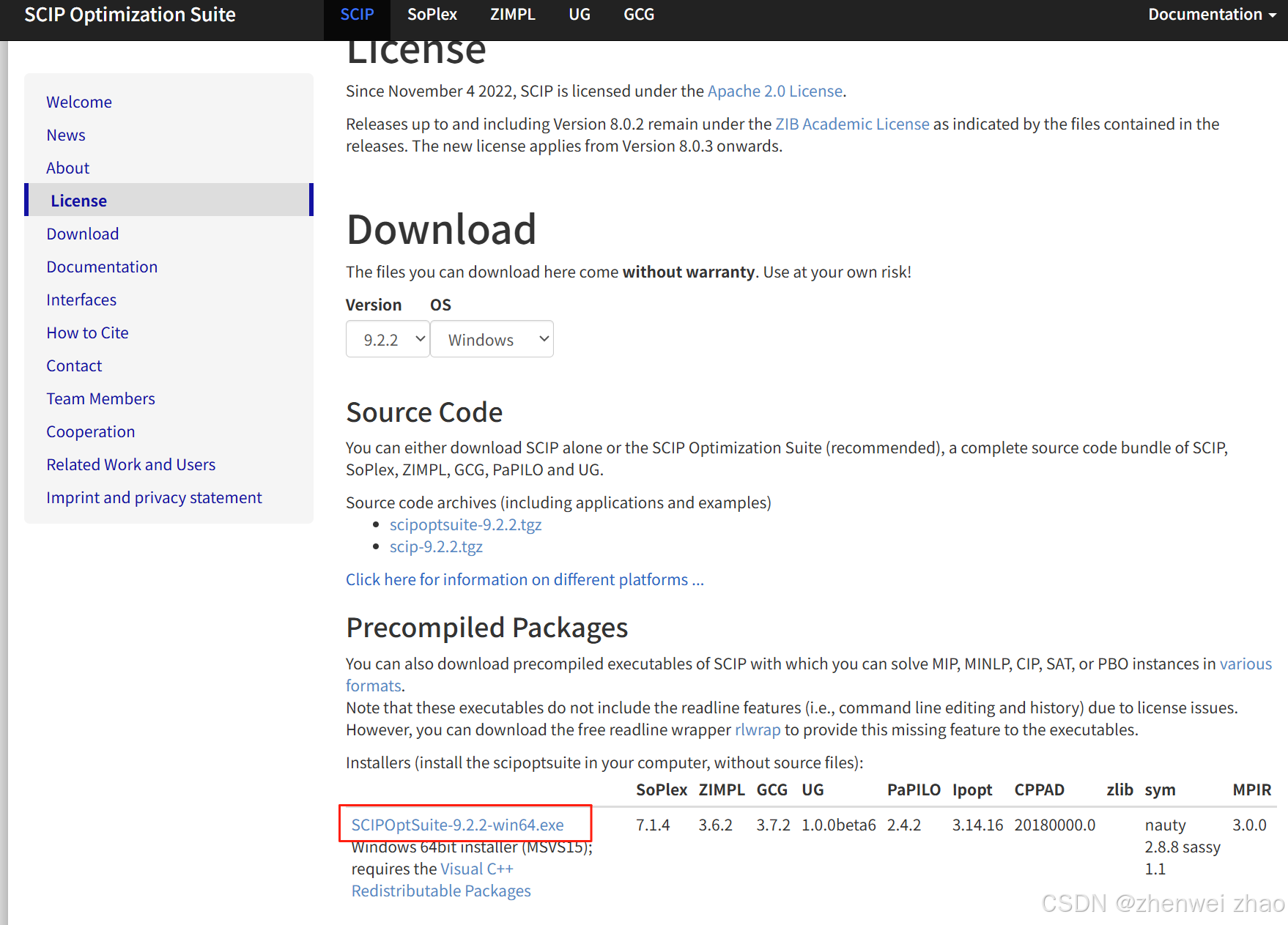
Task: Download the scip-9.2.2.tgz archive
Action: (436, 546)
